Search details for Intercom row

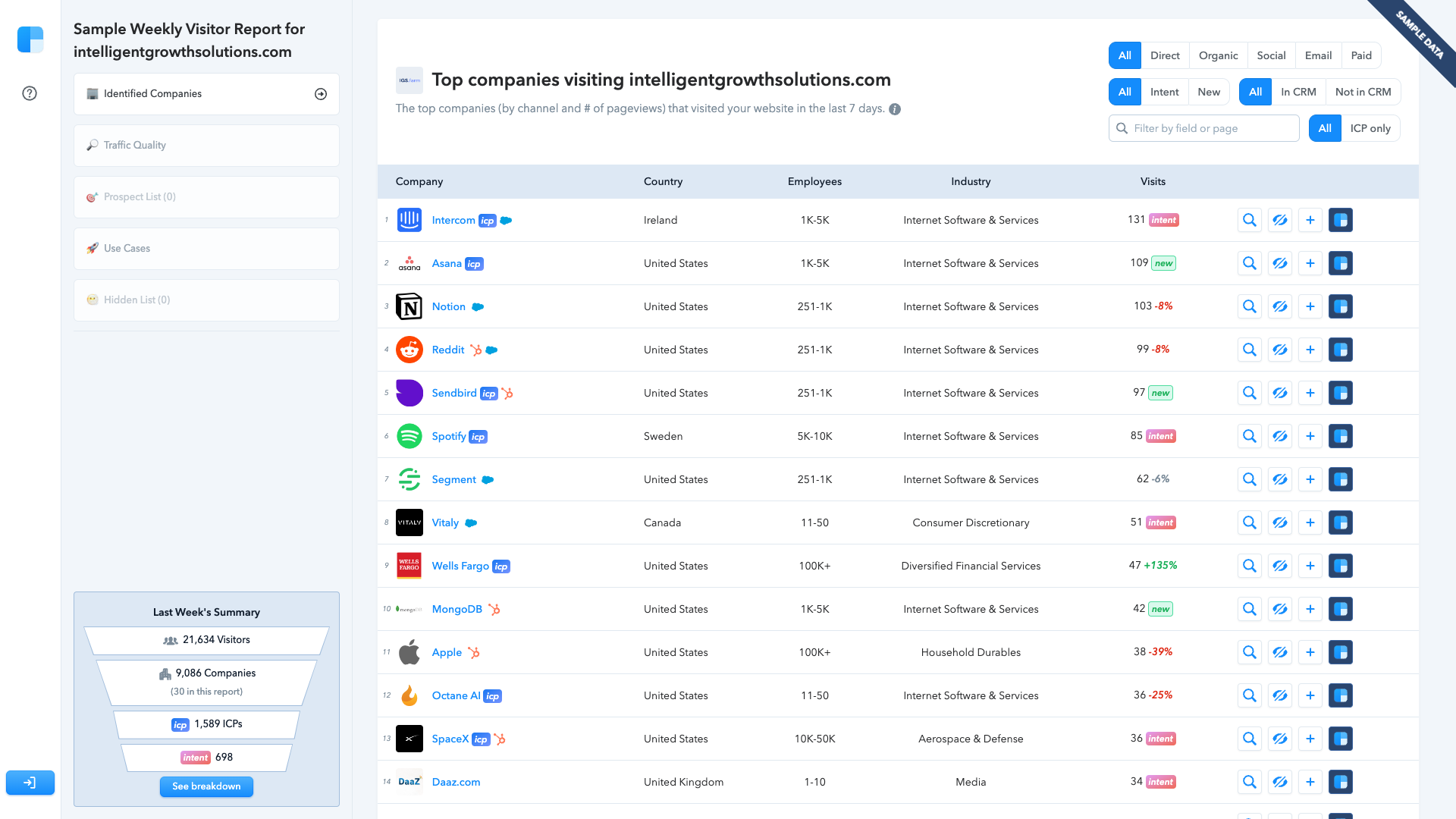click(1250, 220)
